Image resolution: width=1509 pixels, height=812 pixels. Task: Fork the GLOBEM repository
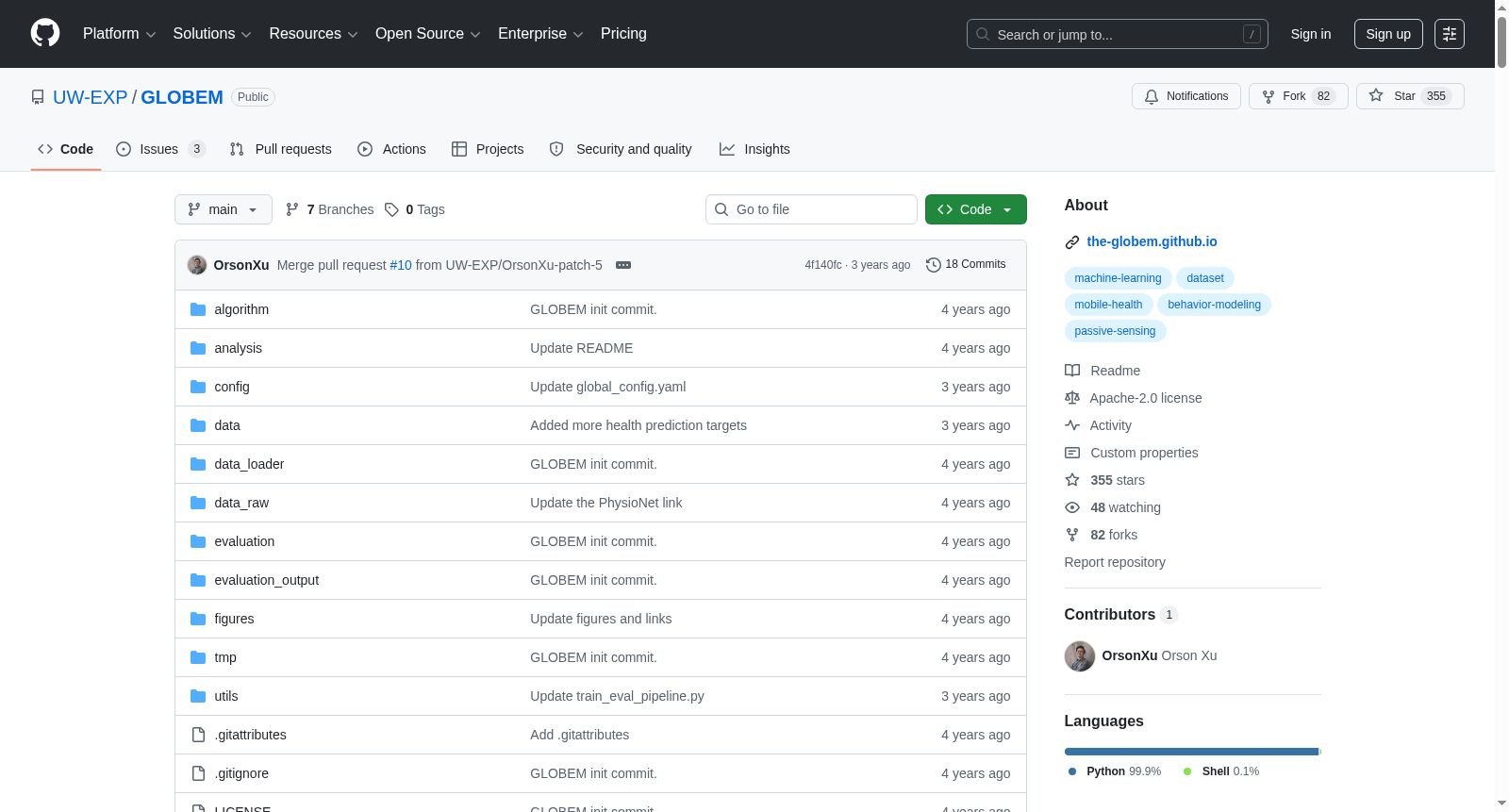1299,96
